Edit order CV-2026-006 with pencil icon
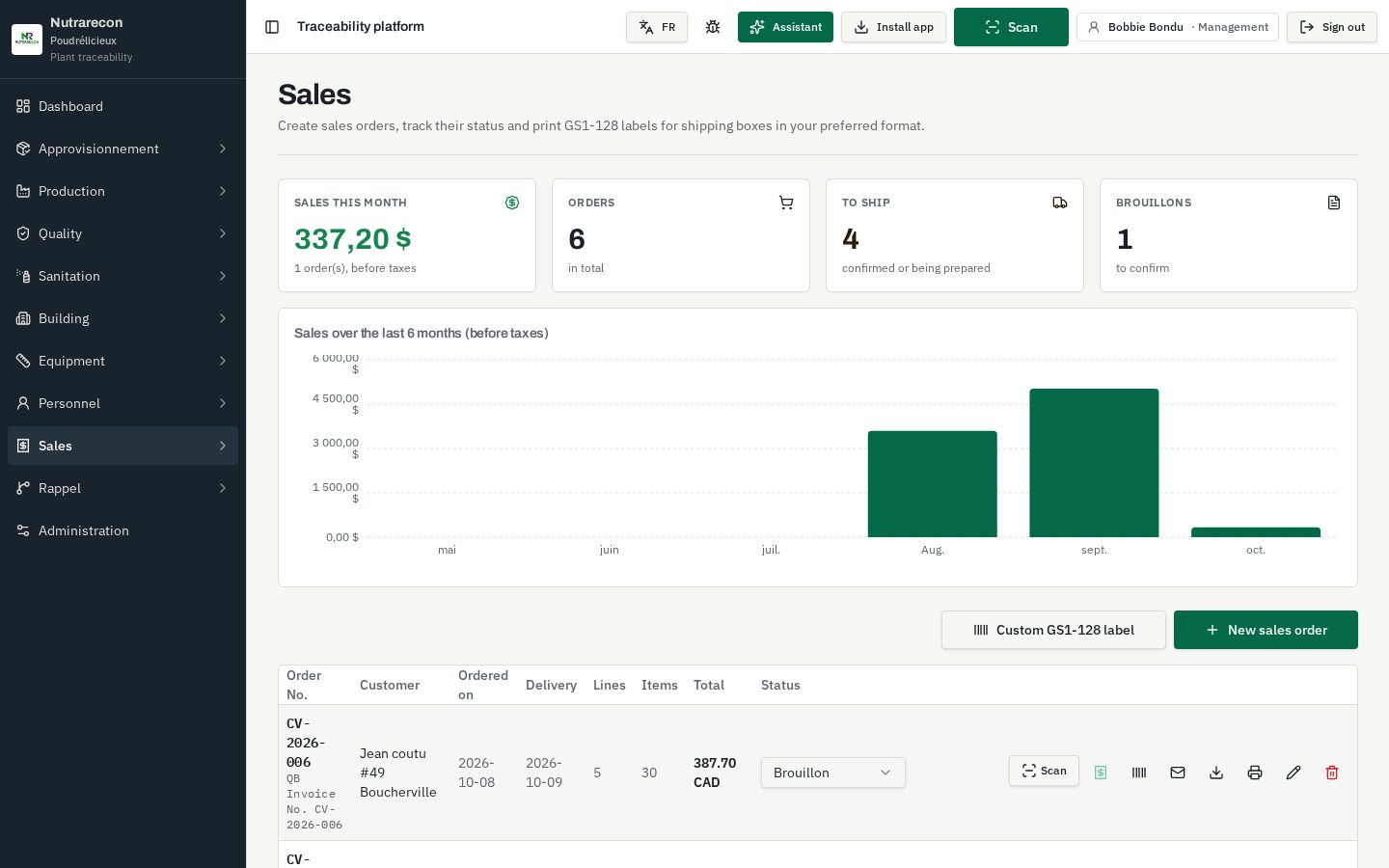This screenshot has width=1389, height=868. pyautogui.click(x=1294, y=773)
